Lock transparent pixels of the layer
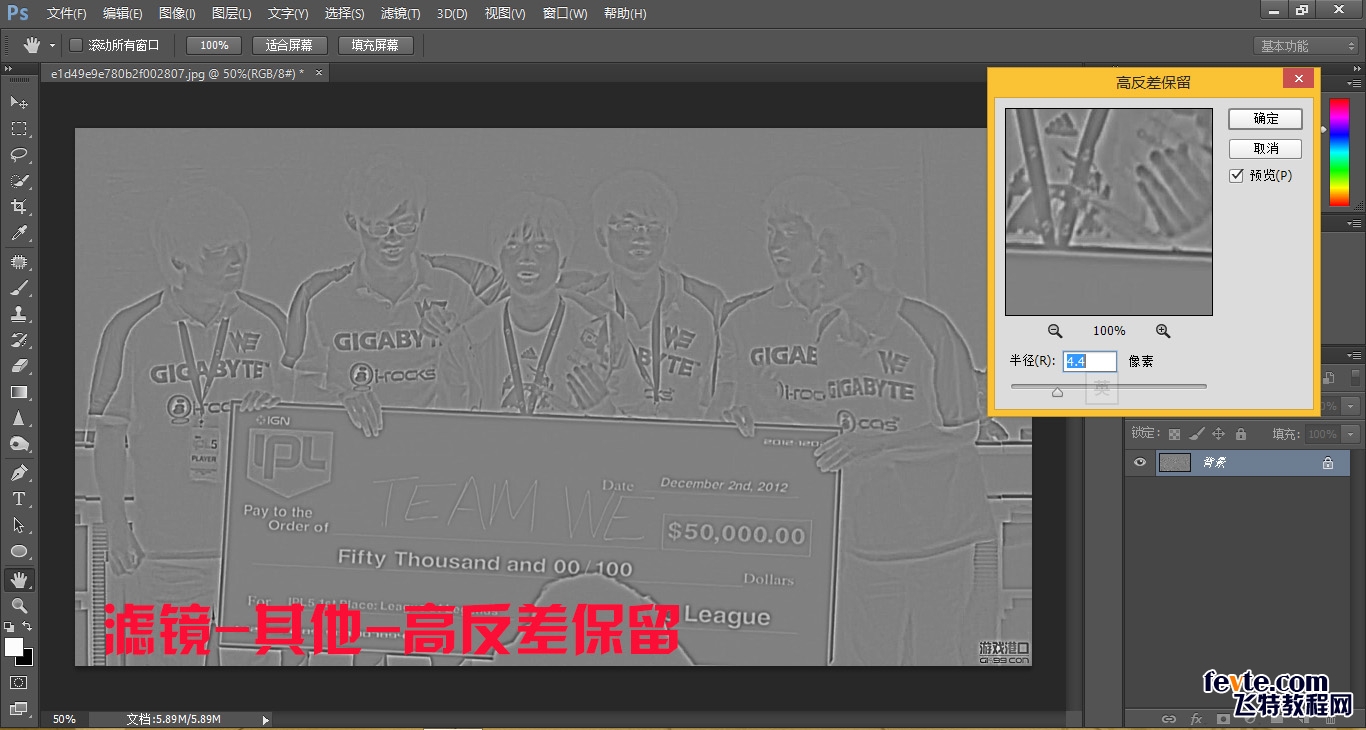 pos(1174,434)
